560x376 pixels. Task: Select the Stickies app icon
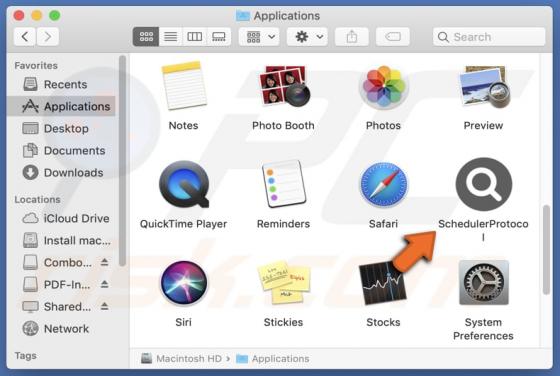(284, 282)
